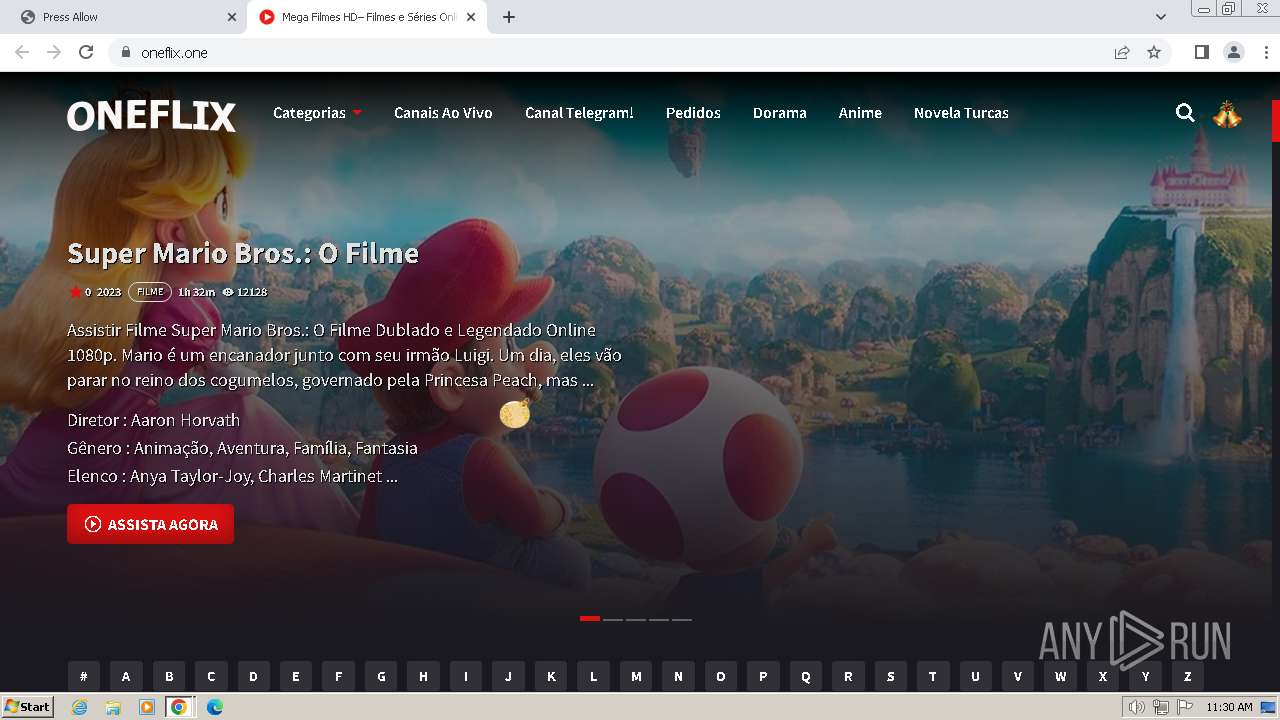
Task: Filter titles by the # symbol
Action: (x=84, y=676)
